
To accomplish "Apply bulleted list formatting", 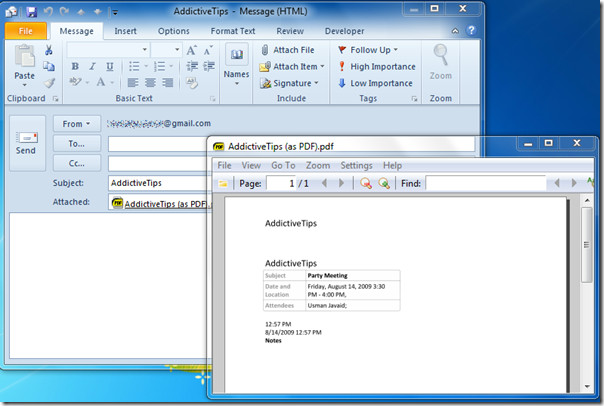I will pos(134,66).
